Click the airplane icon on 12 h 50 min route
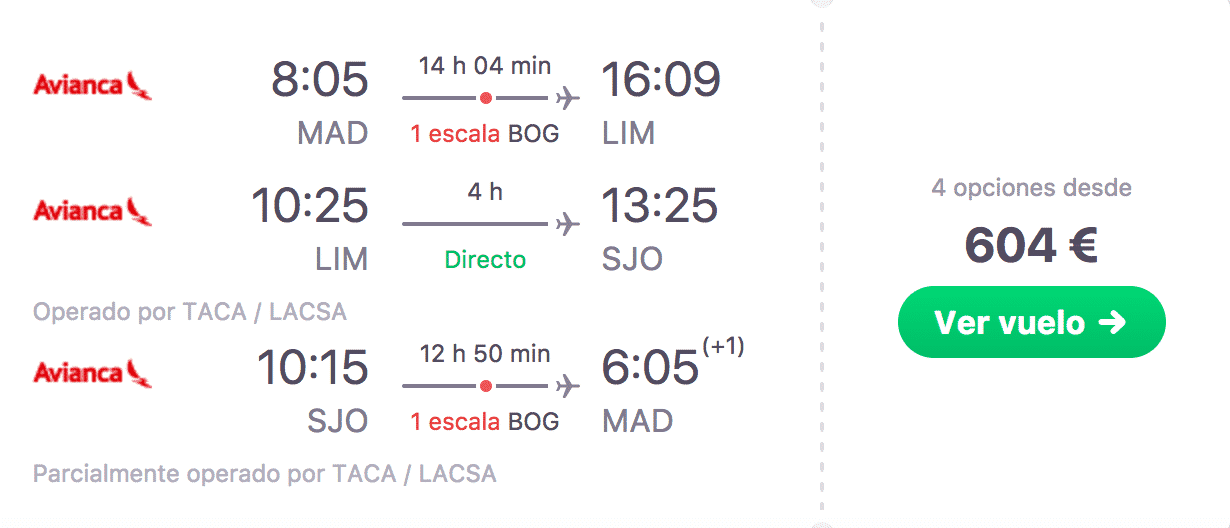The width and height of the screenshot is (1230, 528). 567,386
